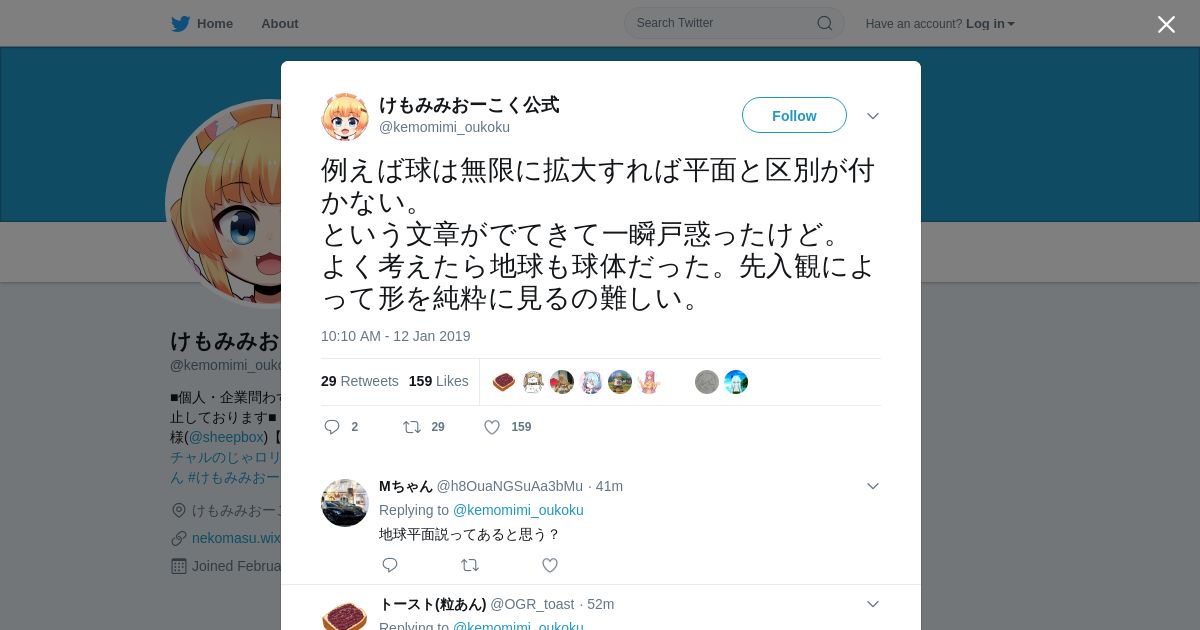Click the Twitter bird Home icon

pyautogui.click(x=180, y=23)
